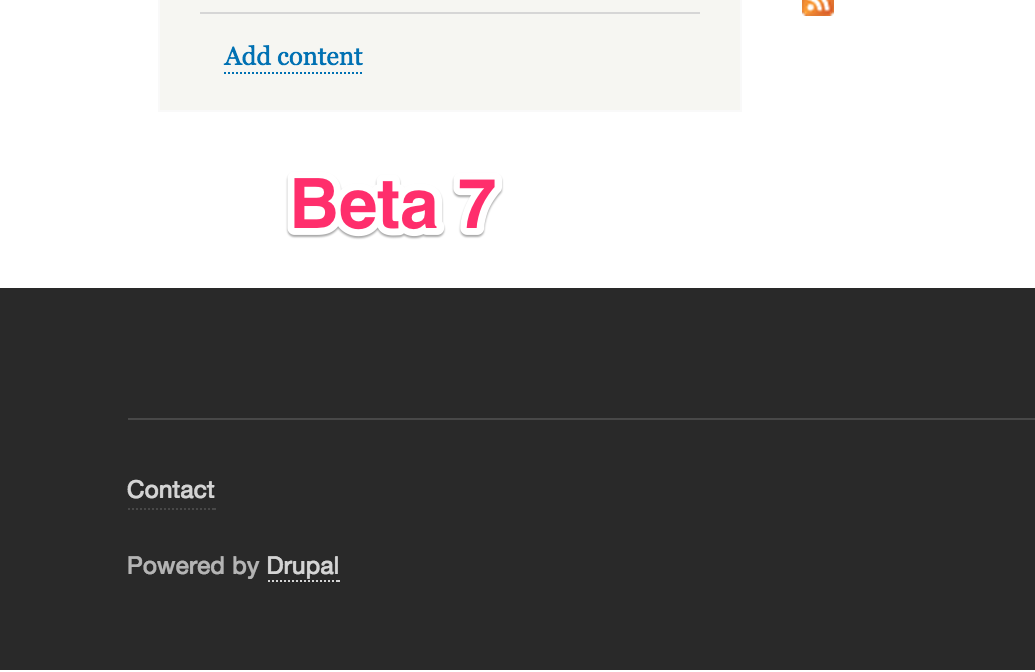
Task: Click the word by before Drupal
Action: point(246,567)
